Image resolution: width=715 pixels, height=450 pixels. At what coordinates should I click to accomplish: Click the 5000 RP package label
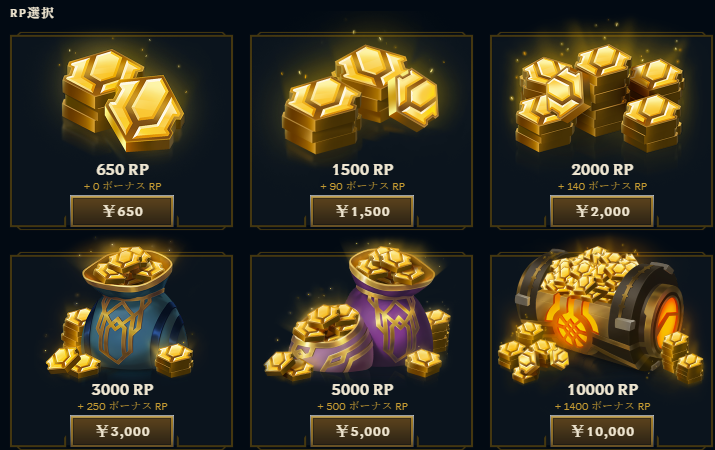click(363, 389)
